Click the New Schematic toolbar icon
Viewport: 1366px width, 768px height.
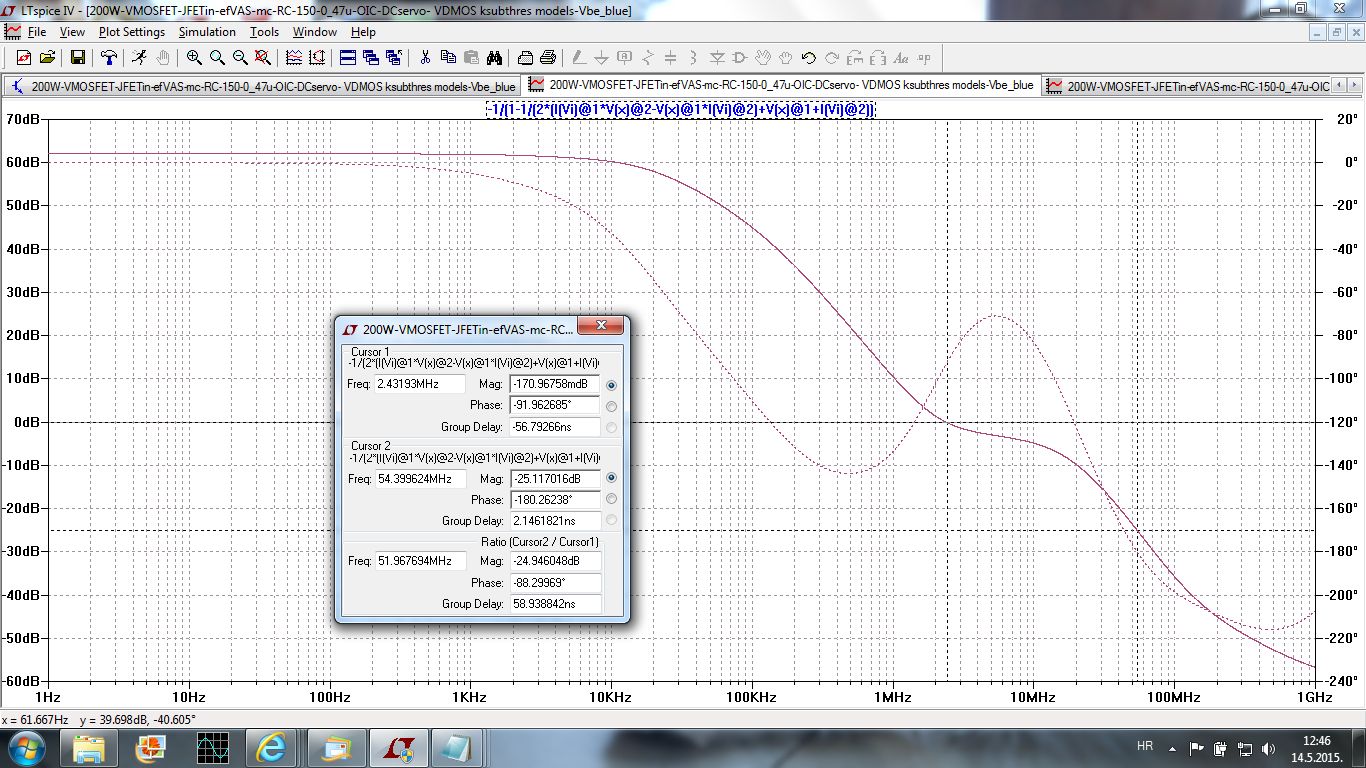23,58
